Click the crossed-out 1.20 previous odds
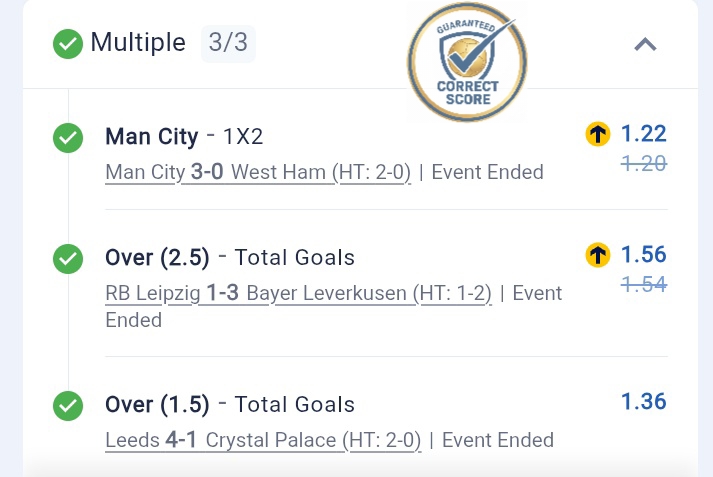The image size is (713, 477). (x=643, y=164)
